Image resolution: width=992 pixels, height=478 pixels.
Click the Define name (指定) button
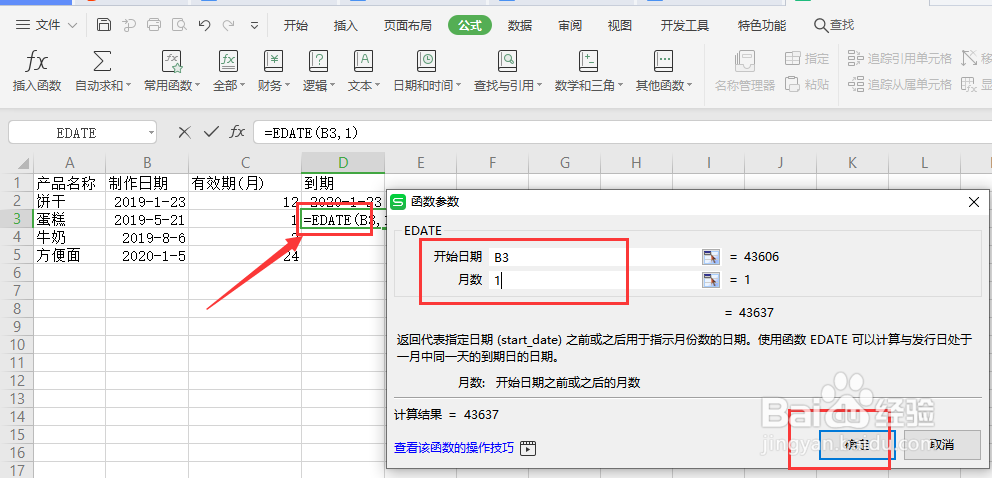click(x=807, y=59)
